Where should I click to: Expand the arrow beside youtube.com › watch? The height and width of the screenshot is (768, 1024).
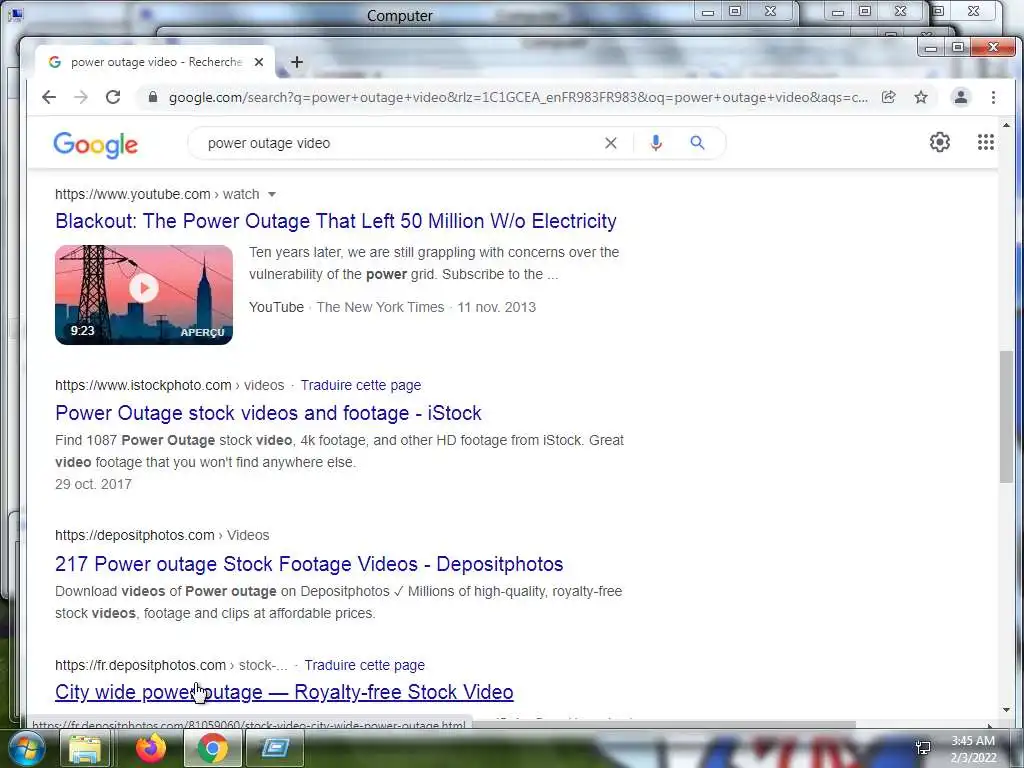pos(272,195)
